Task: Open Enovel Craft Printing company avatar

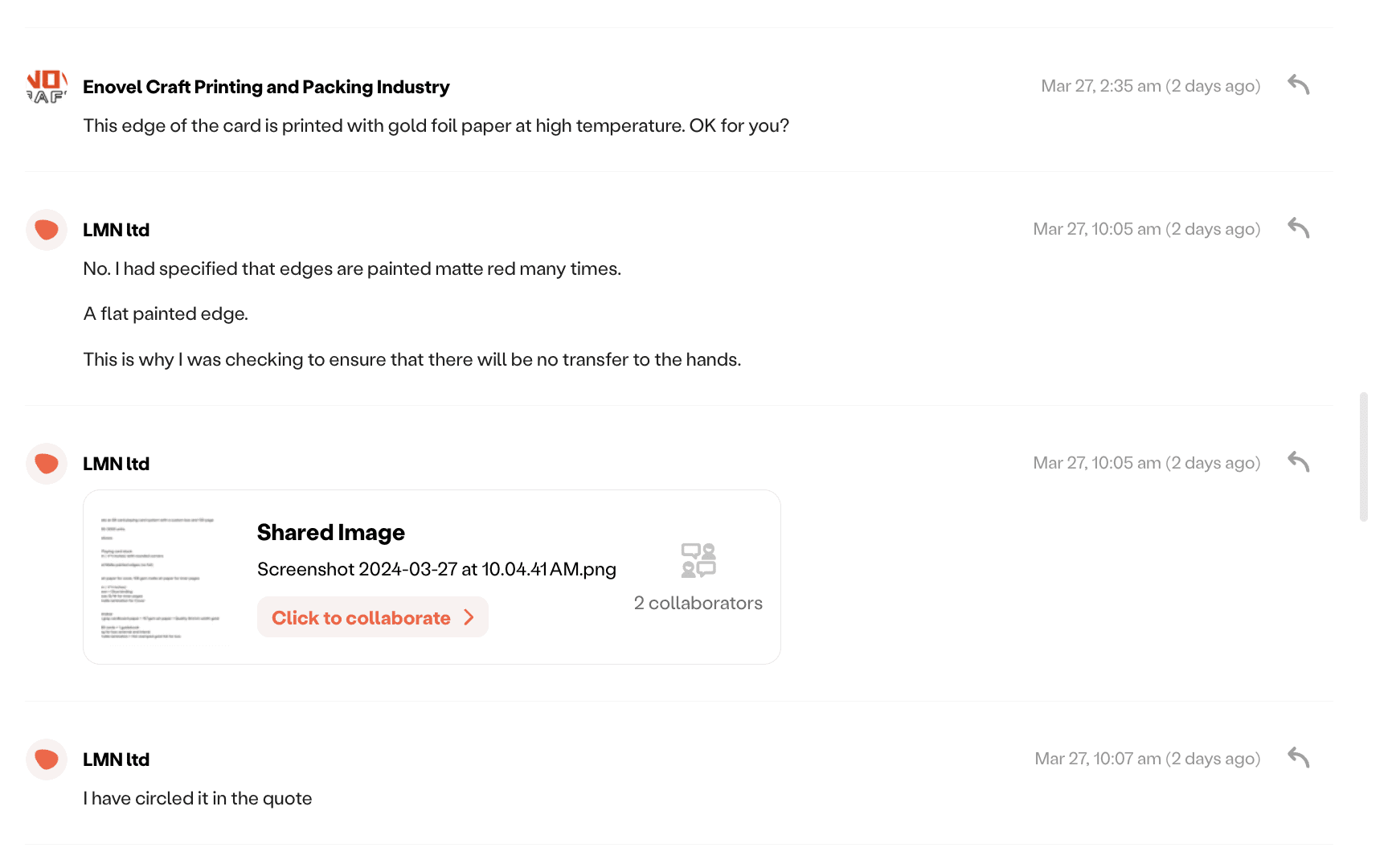Action: tap(47, 87)
